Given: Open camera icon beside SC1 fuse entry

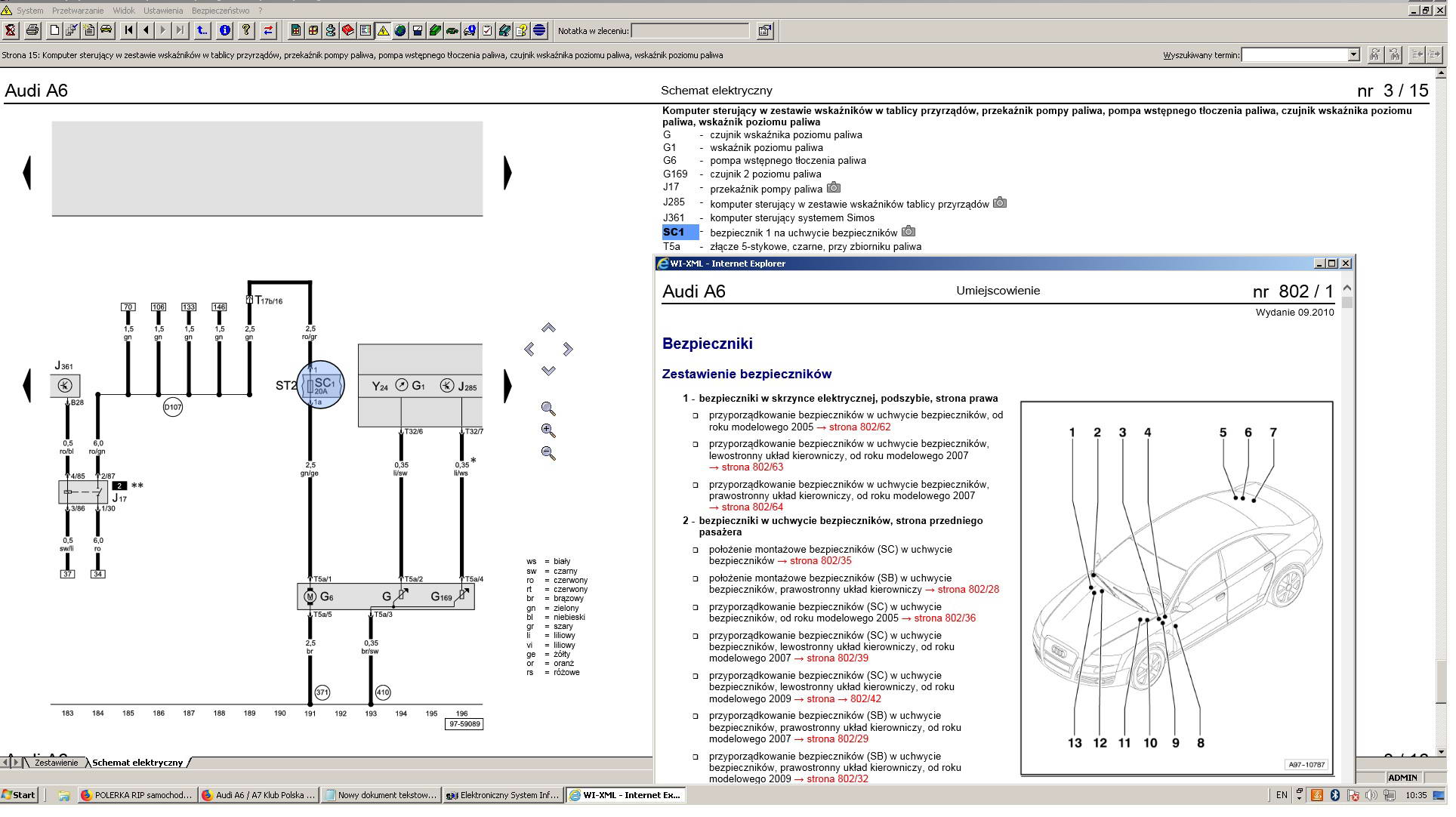Looking at the screenshot, I should pos(908,231).
